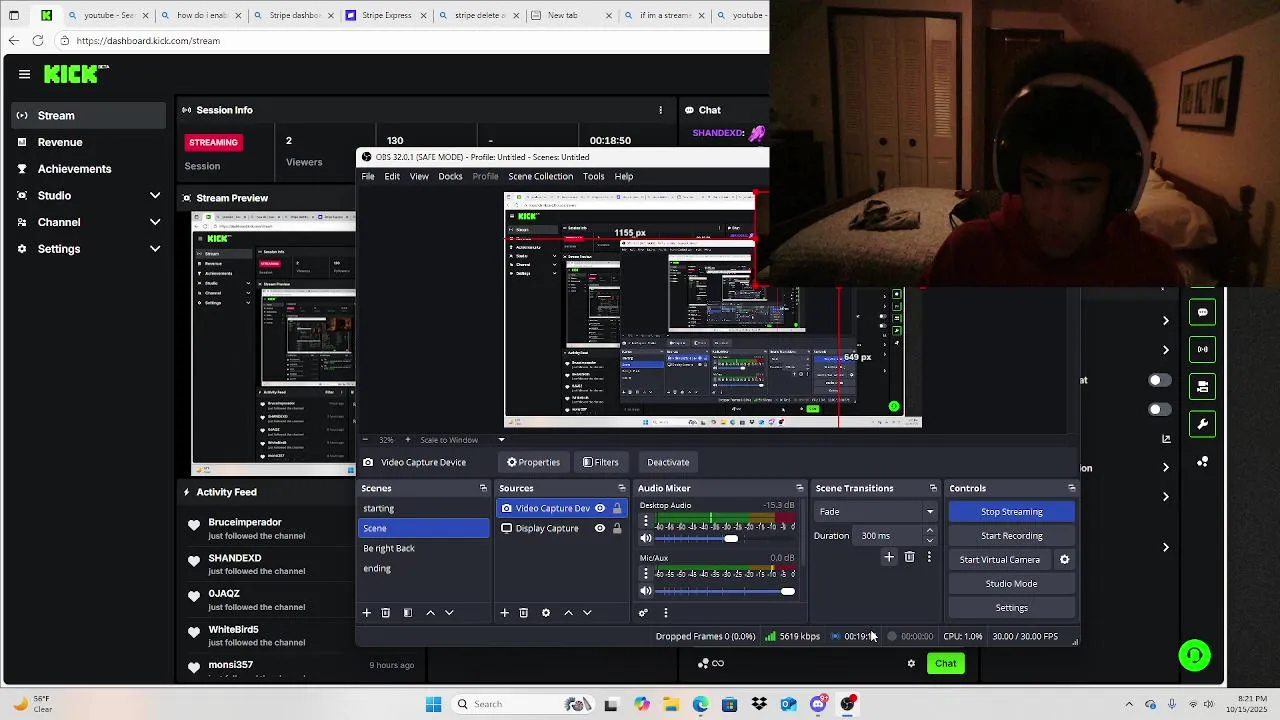The height and width of the screenshot is (720, 1280).
Task: Open OBS Scene Collection menu
Action: pyautogui.click(x=540, y=177)
